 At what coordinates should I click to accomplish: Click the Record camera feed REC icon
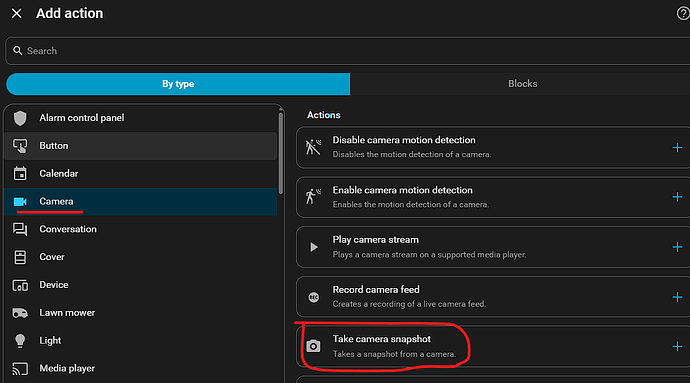(314, 298)
